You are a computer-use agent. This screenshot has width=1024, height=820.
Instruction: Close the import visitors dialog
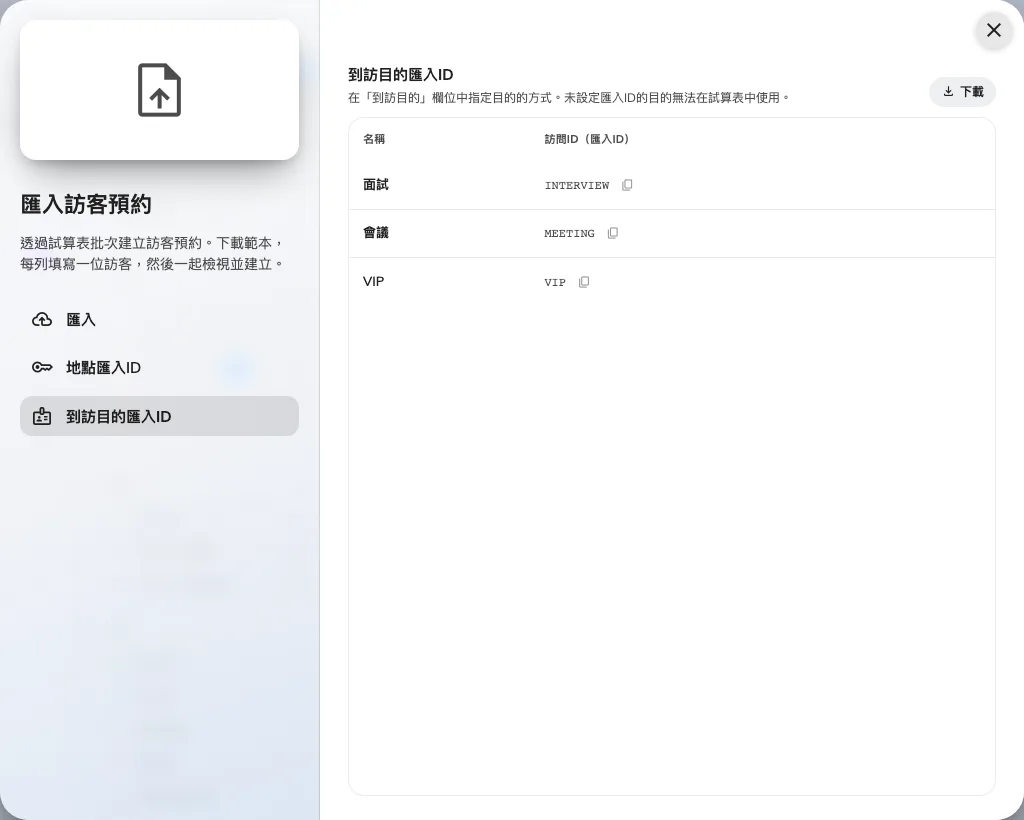[x=993, y=30]
